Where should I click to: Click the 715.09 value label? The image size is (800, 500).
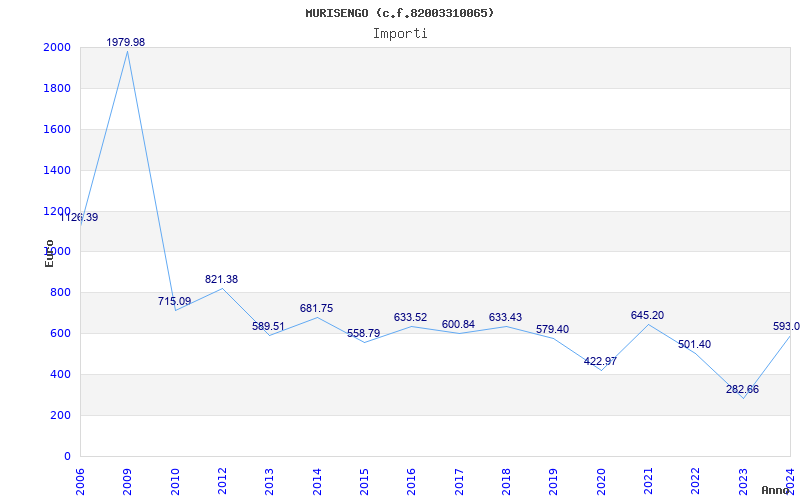tap(174, 301)
